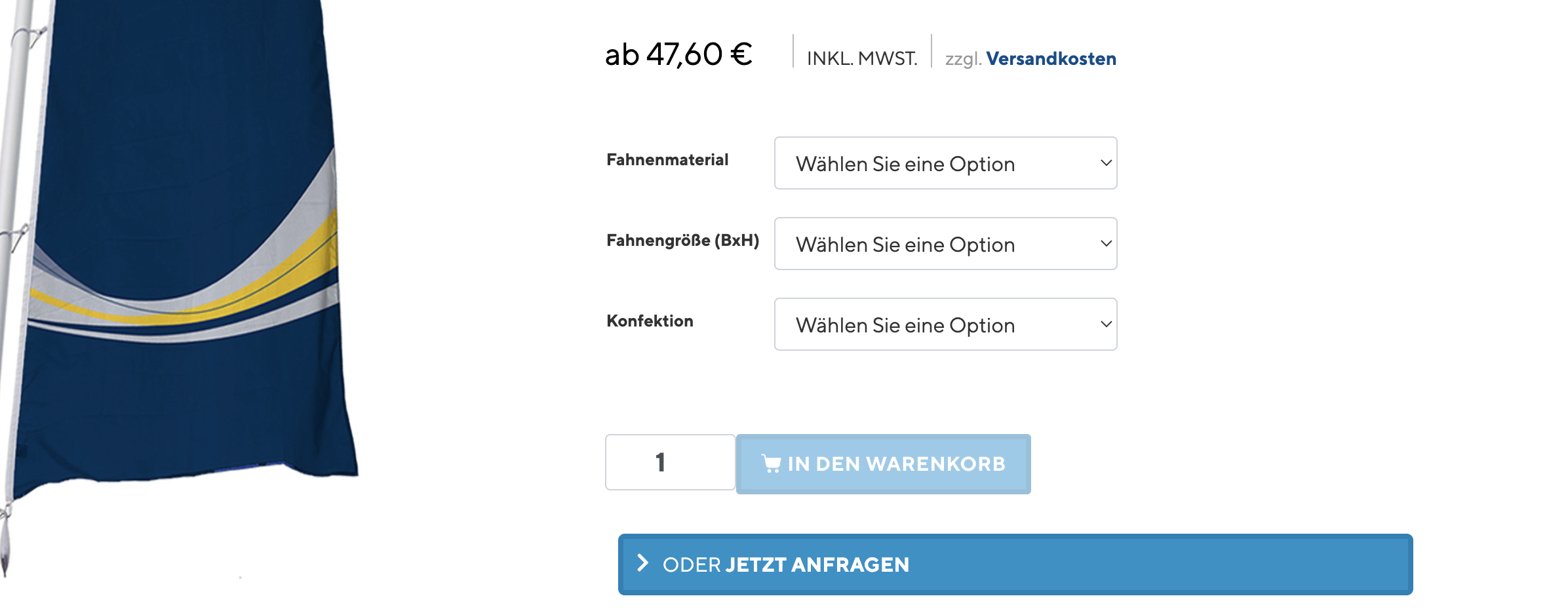
Task: Click the Fahnenmaterial dropdown chevron arrow
Action: 1106,163
